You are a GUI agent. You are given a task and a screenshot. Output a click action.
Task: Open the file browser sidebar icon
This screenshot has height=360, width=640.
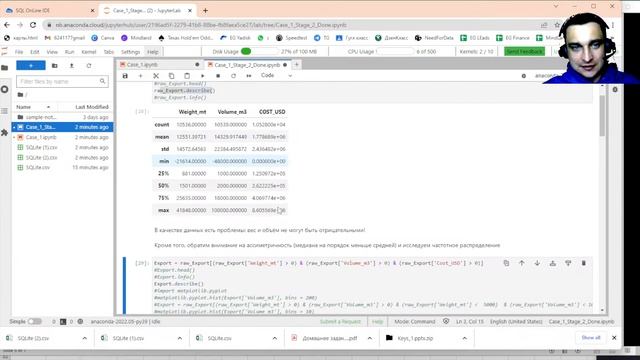pyautogui.click(x=4, y=68)
